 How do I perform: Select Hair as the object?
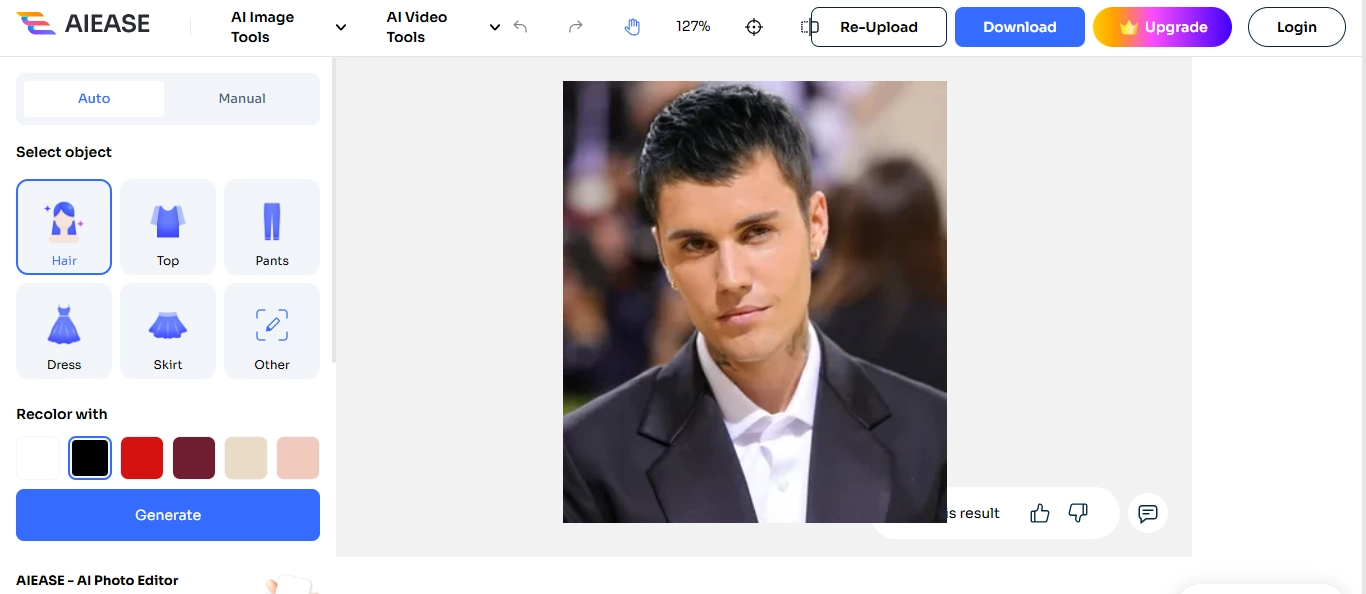(64, 227)
